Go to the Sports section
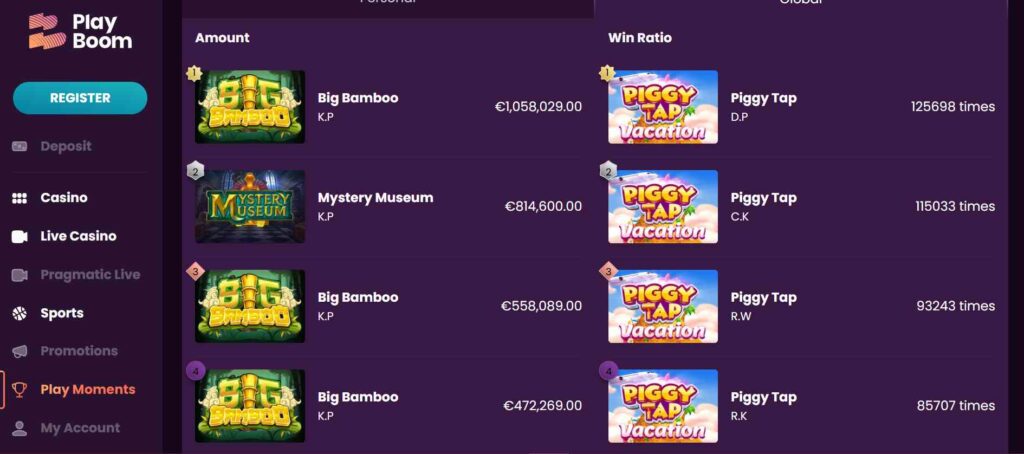The width and height of the screenshot is (1024, 454). click(62, 313)
